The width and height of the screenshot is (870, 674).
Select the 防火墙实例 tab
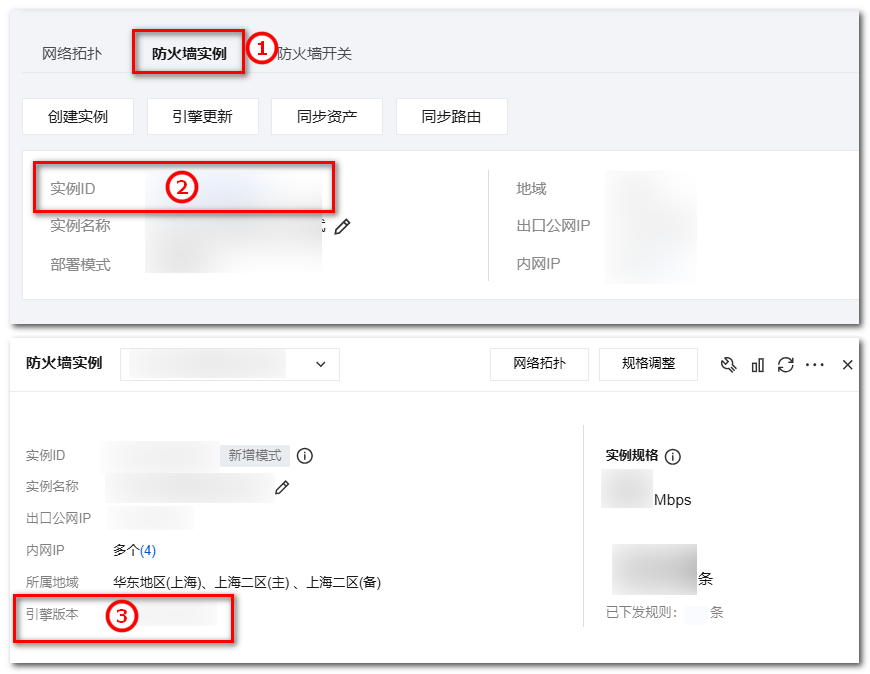[189, 53]
